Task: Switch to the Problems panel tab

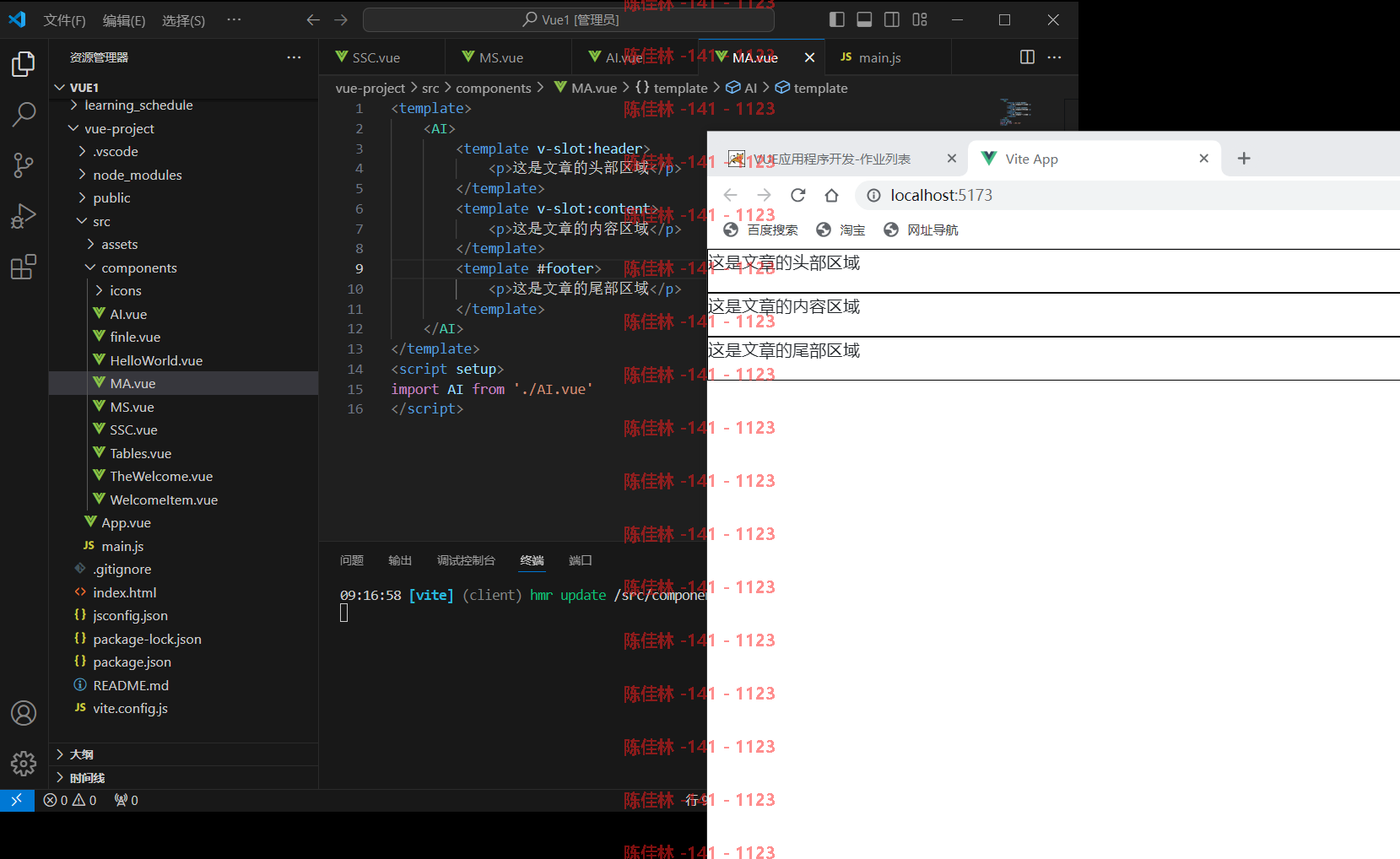Action: [352, 560]
